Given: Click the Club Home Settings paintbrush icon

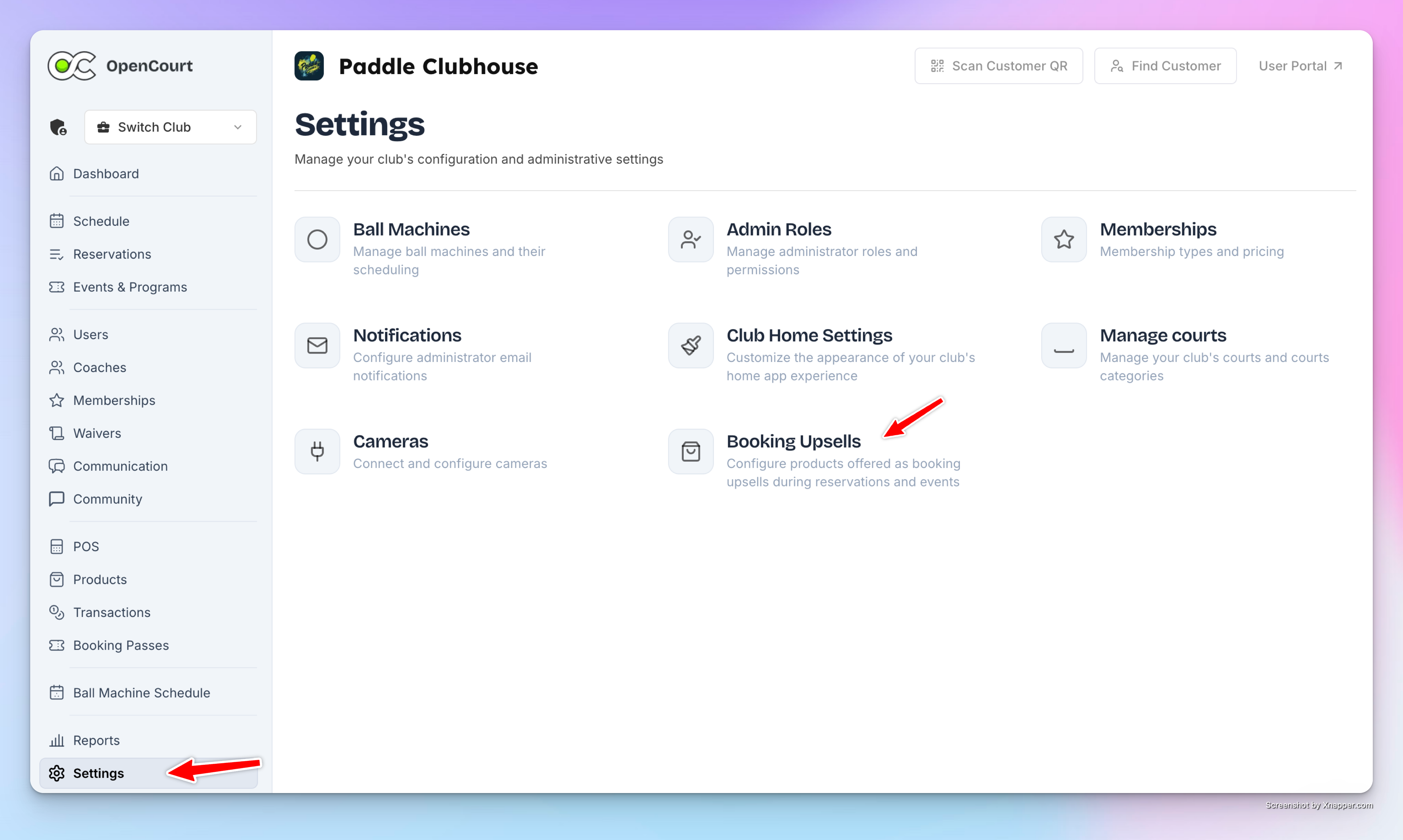Looking at the screenshot, I should click(691, 345).
